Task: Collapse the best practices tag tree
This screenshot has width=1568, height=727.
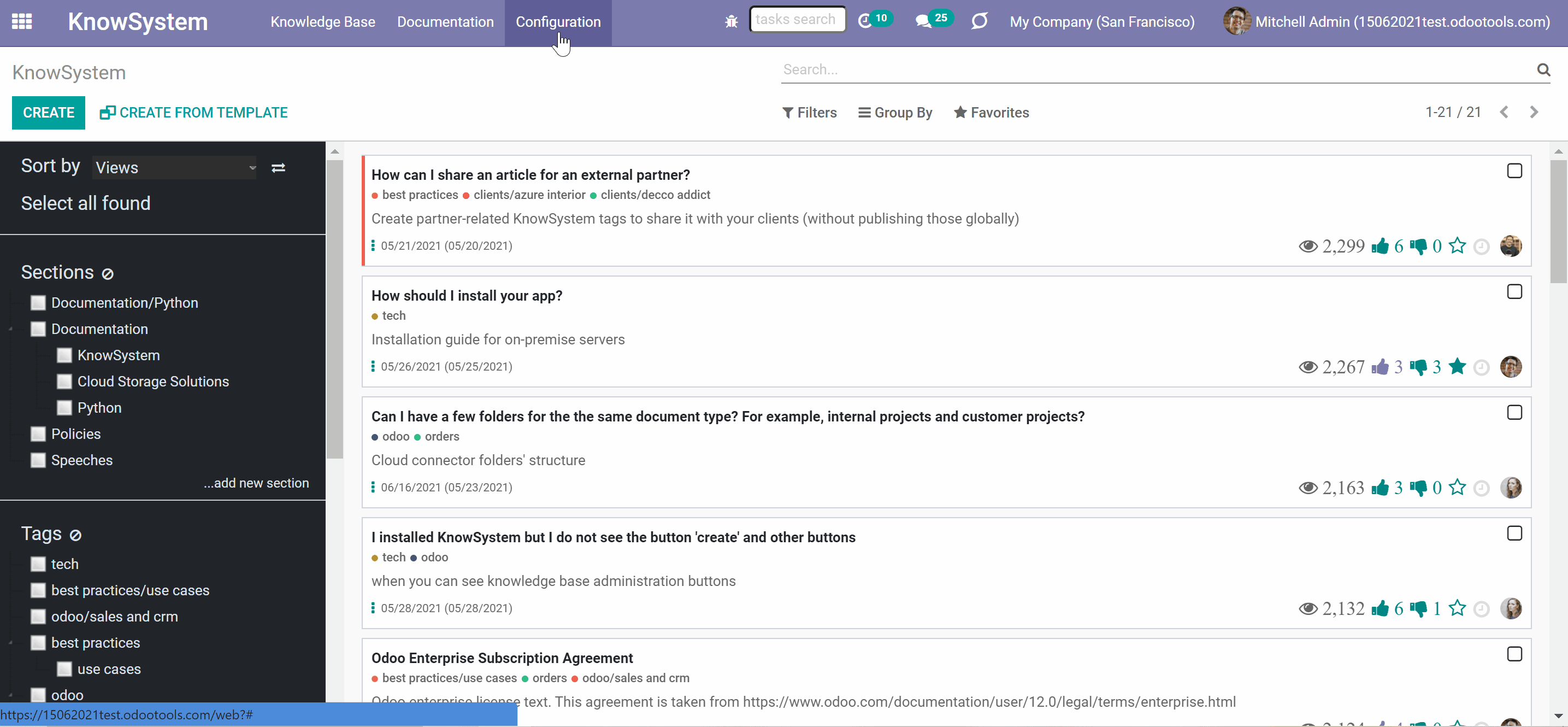Action: pyautogui.click(x=11, y=643)
